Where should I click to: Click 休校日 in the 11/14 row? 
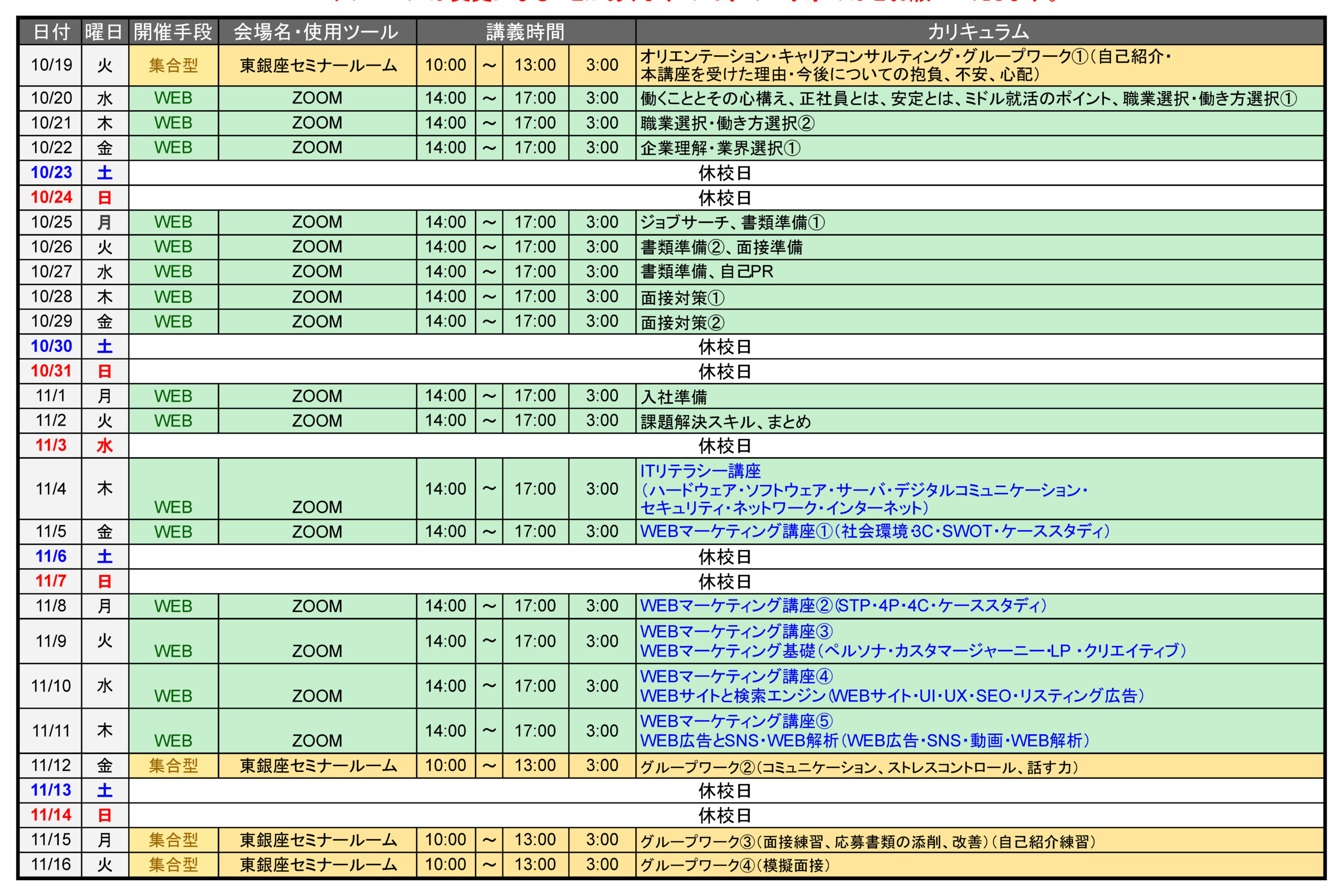pos(725,816)
